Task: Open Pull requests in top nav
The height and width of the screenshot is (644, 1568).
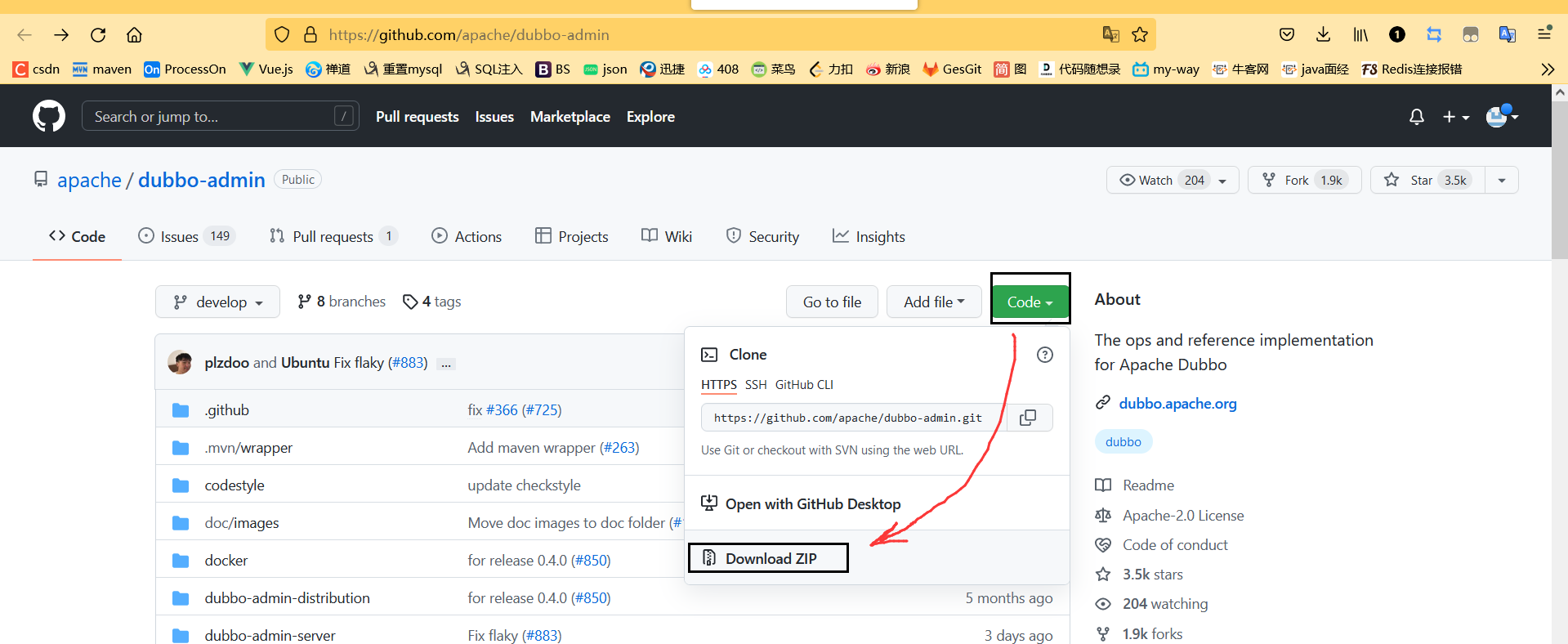Action: (x=418, y=117)
